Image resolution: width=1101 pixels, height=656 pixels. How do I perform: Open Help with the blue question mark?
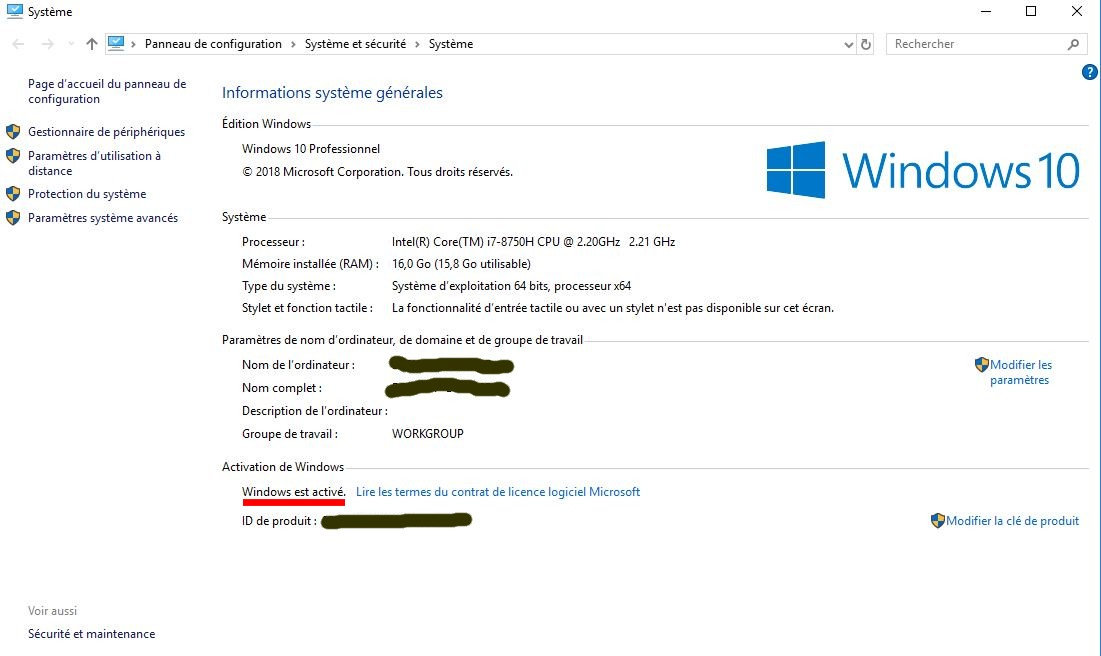click(1089, 72)
